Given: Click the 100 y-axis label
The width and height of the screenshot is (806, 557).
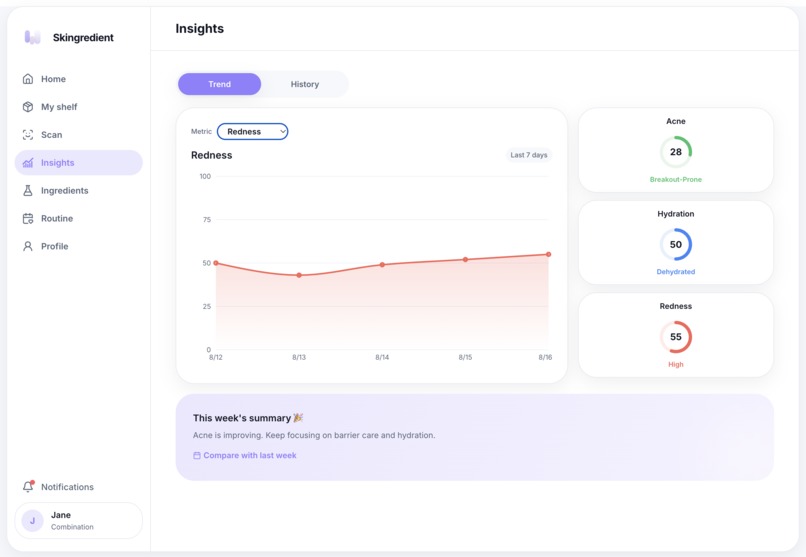Looking at the screenshot, I should [x=205, y=176].
